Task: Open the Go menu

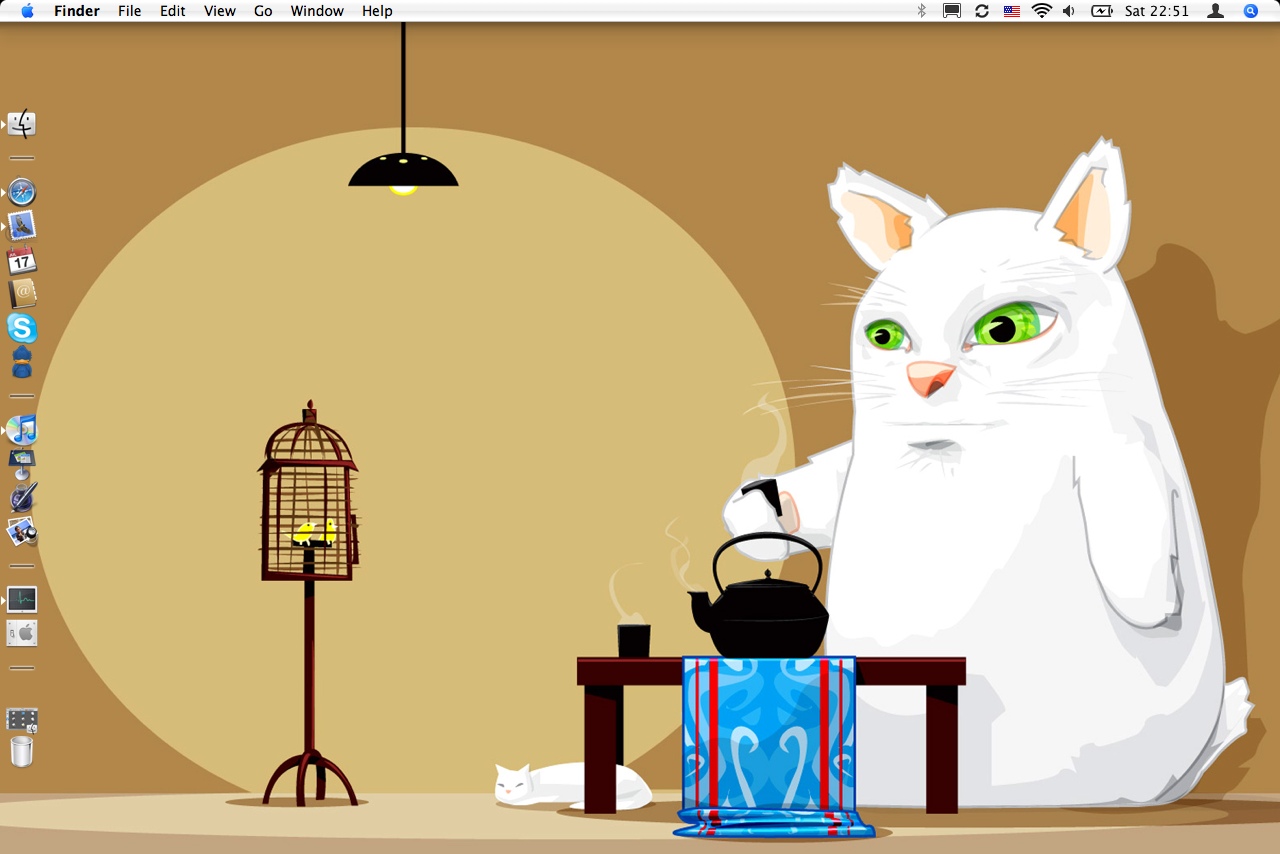Action: pos(263,11)
